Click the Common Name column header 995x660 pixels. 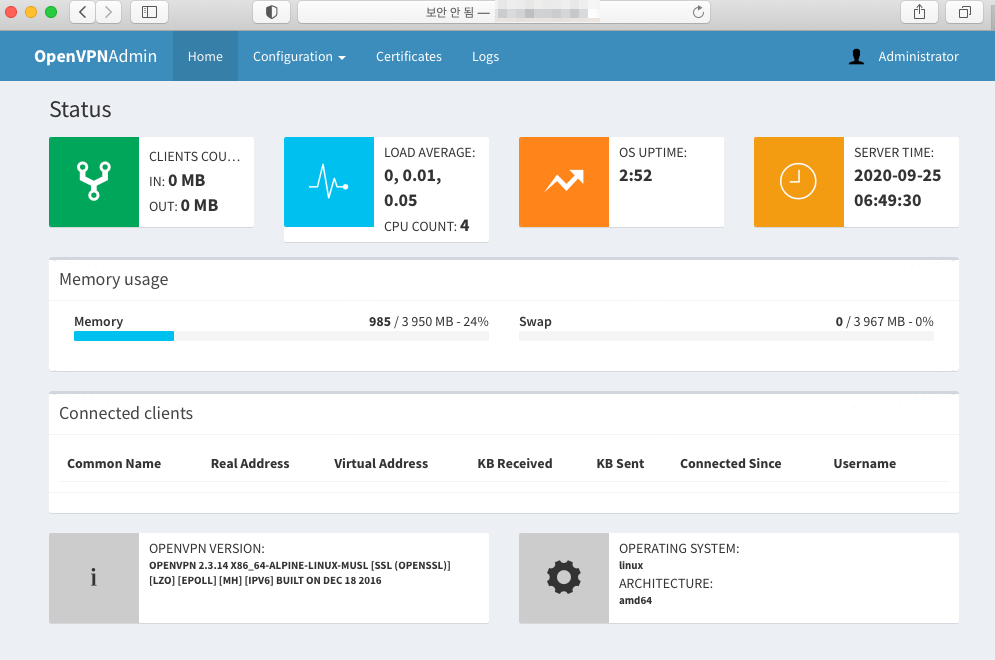(114, 464)
